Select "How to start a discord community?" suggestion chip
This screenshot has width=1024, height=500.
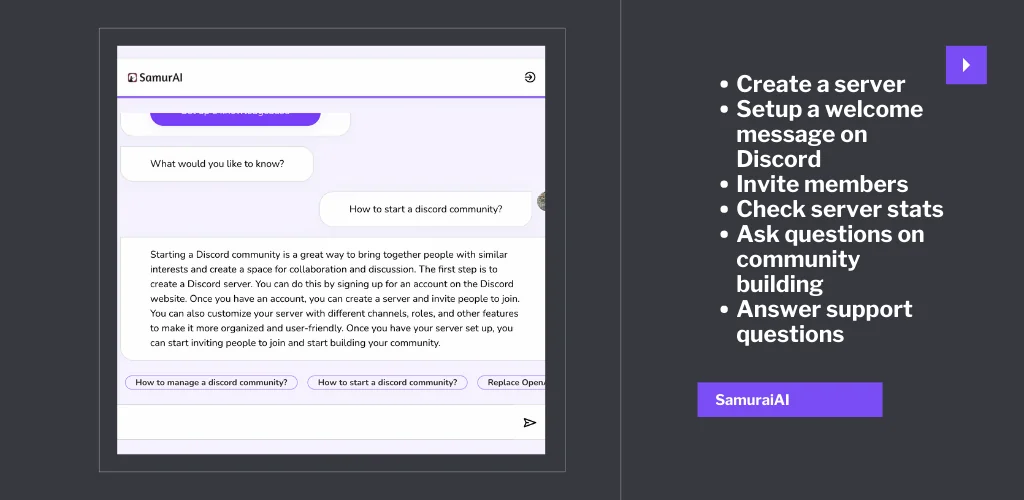pos(387,382)
